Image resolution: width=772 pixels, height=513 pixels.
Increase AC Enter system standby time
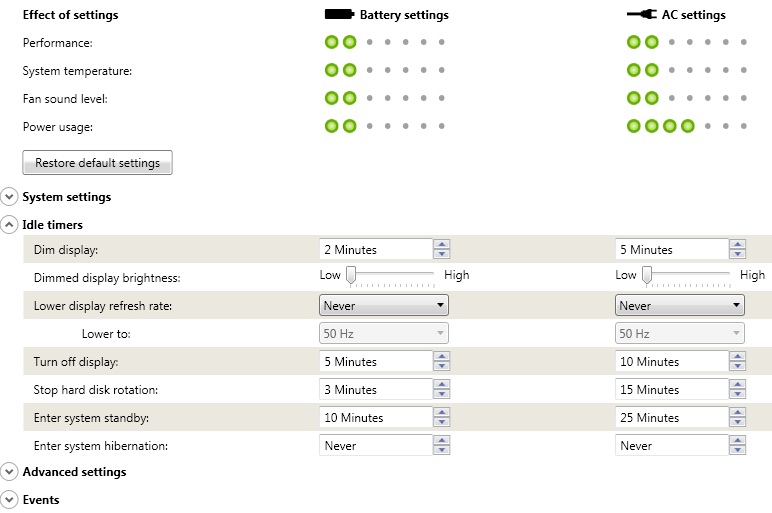click(738, 413)
